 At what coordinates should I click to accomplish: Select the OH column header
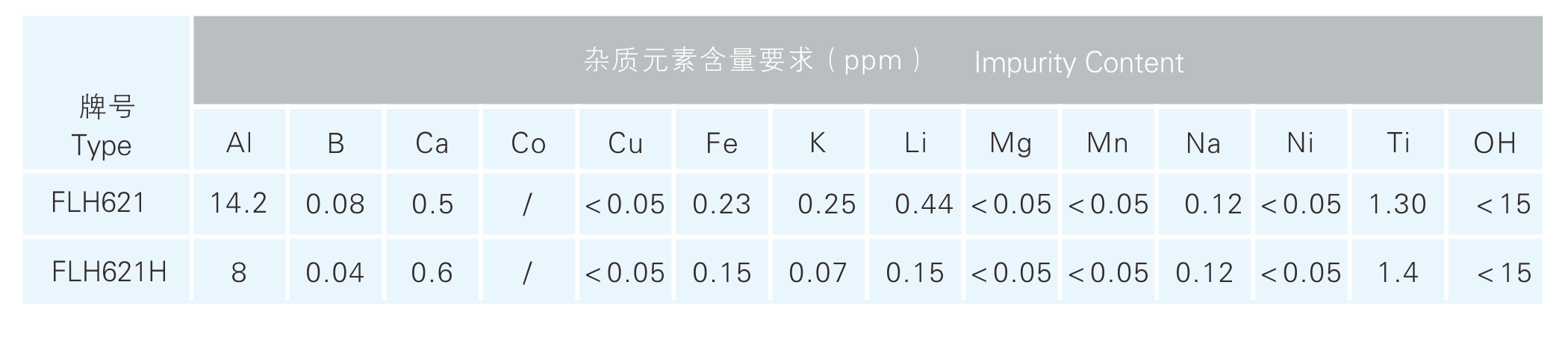point(1494,143)
